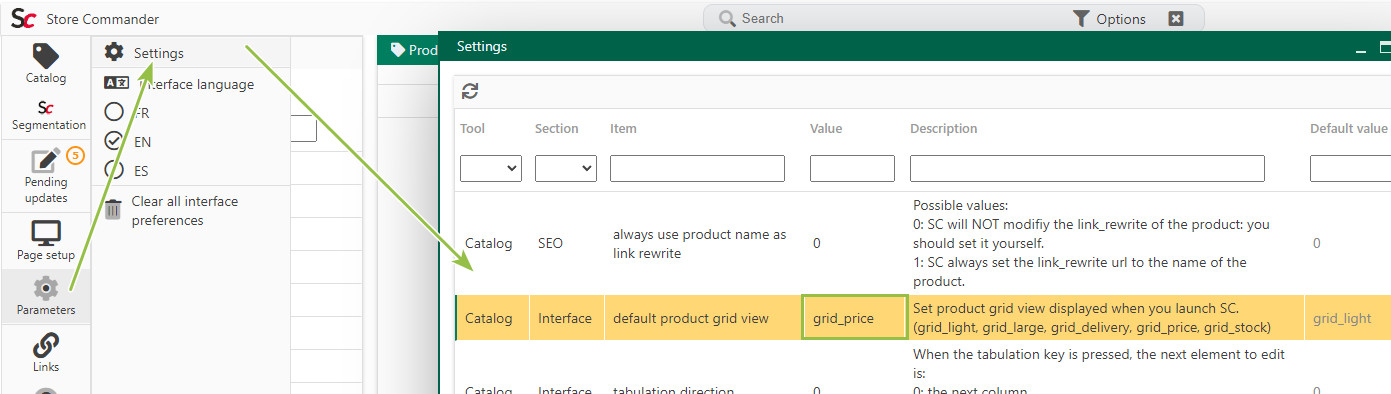Open the Catalog tag icon
This screenshot has height=394, width=1391.
(46, 57)
